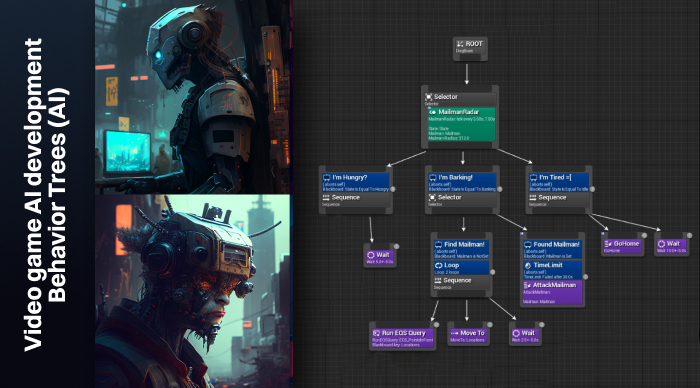Select the Wait node under I'm Hungry
Screen dimensions: 700x388
pos(380,257)
